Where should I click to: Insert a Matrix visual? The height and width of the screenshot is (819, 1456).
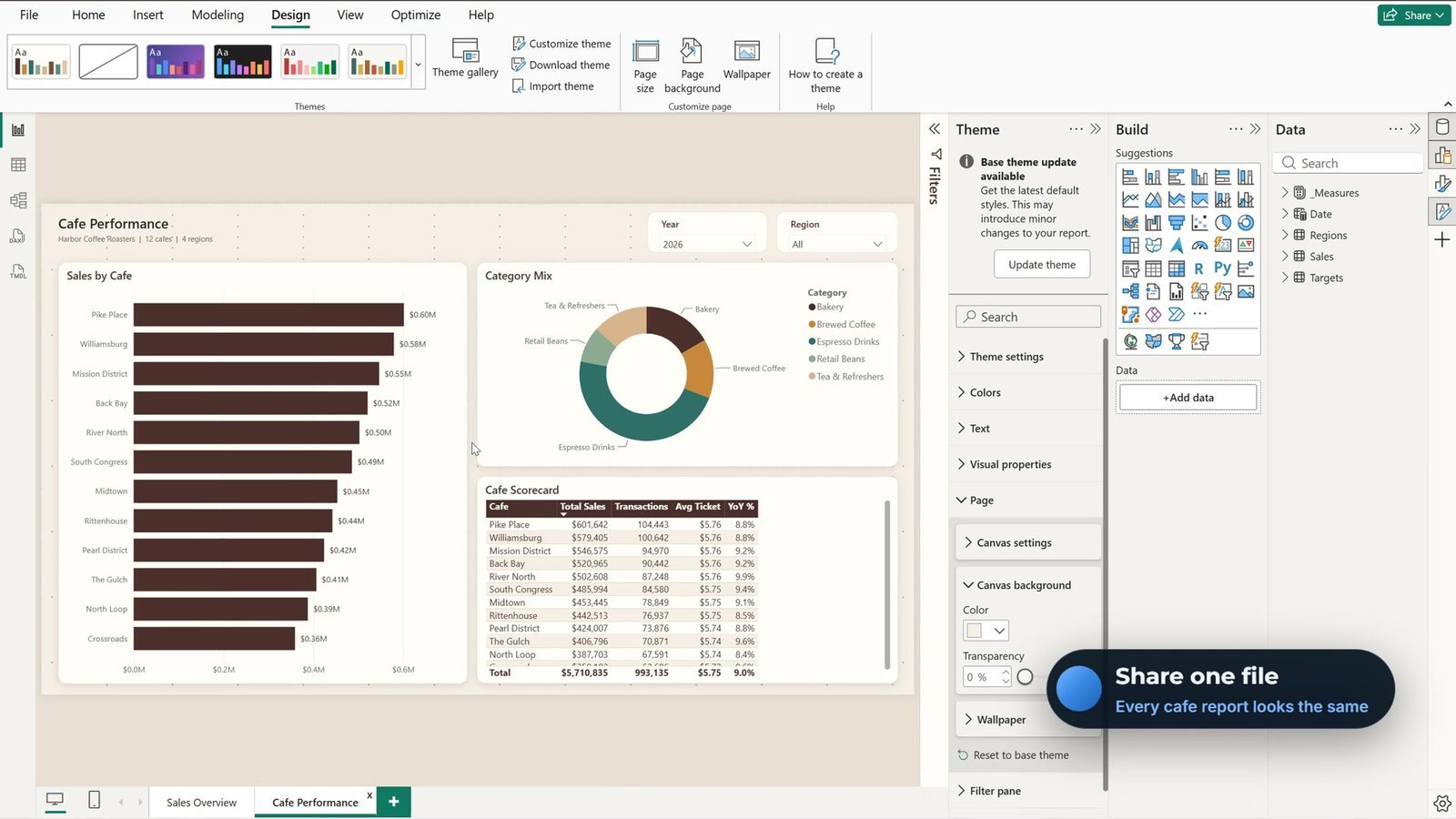[x=1177, y=268]
